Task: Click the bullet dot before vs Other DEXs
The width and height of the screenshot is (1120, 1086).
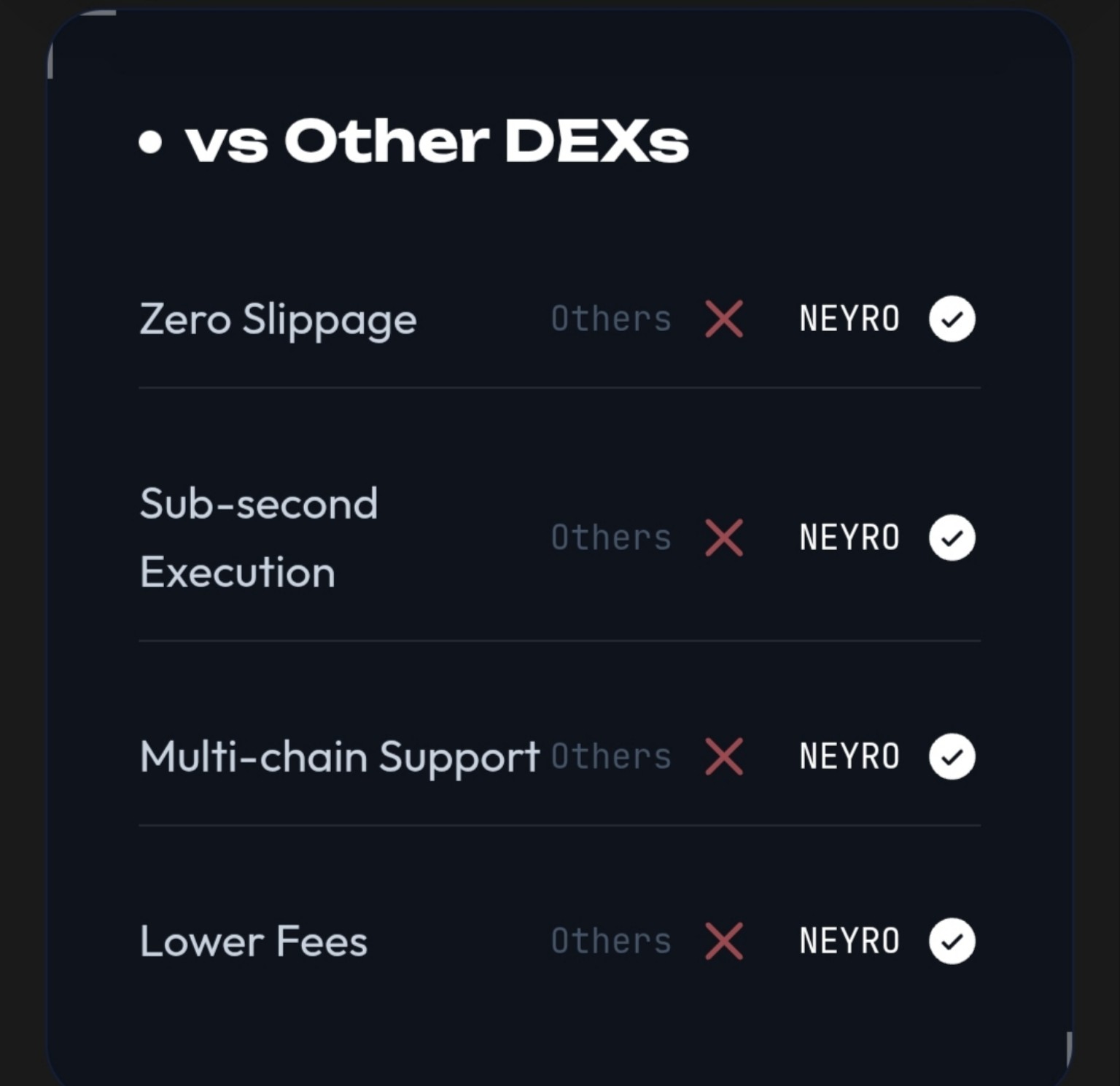Action: point(150,142)
